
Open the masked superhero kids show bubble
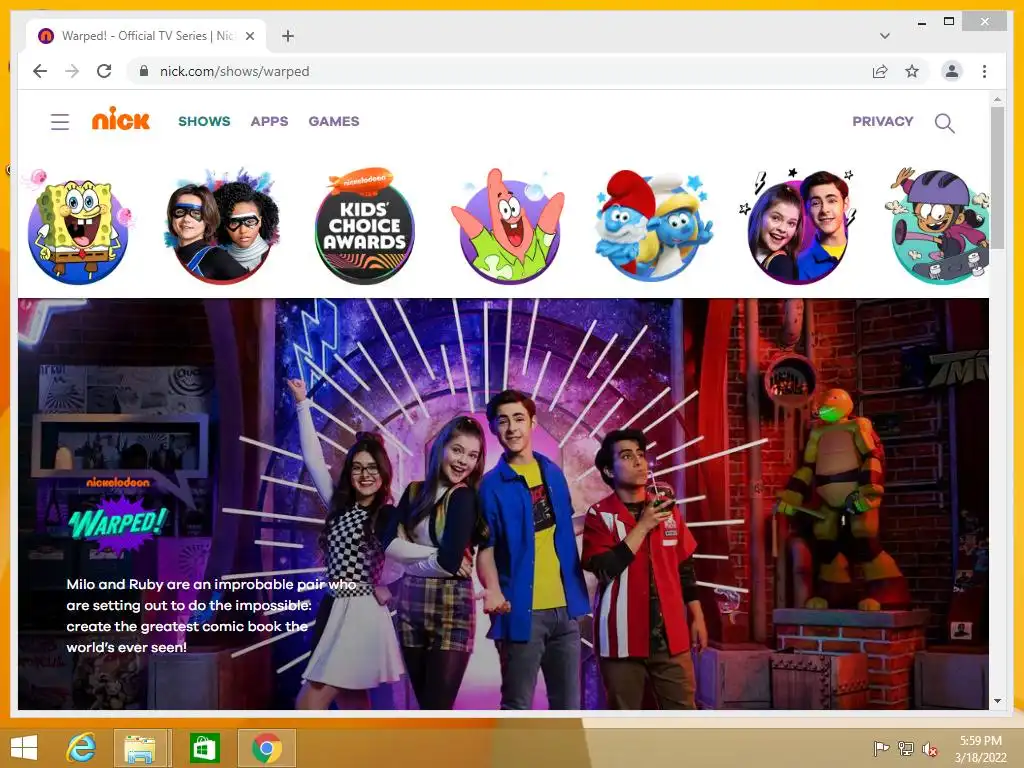222,227
